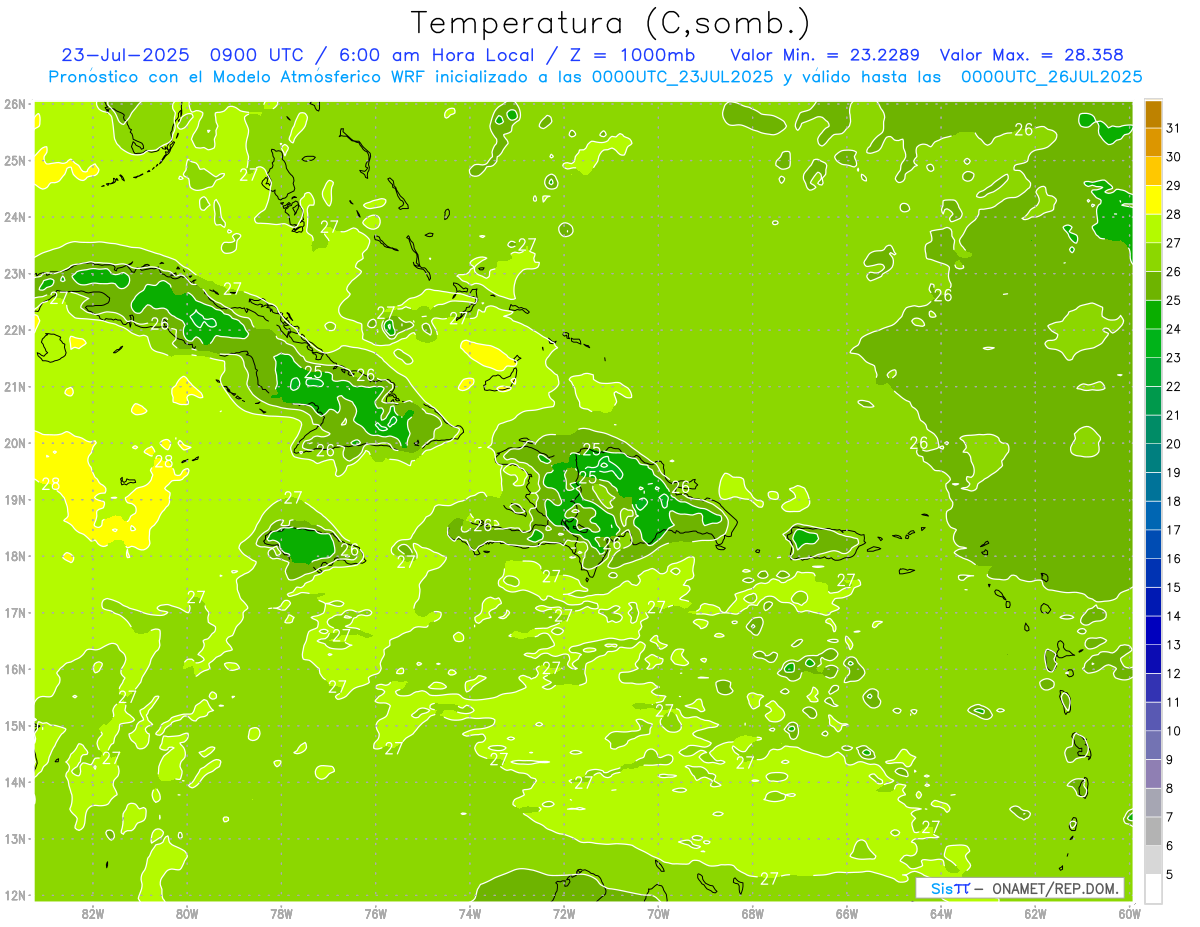Click the '31' color scale label
Screen dimensions: 1200x927
[x=1173, y=128]
